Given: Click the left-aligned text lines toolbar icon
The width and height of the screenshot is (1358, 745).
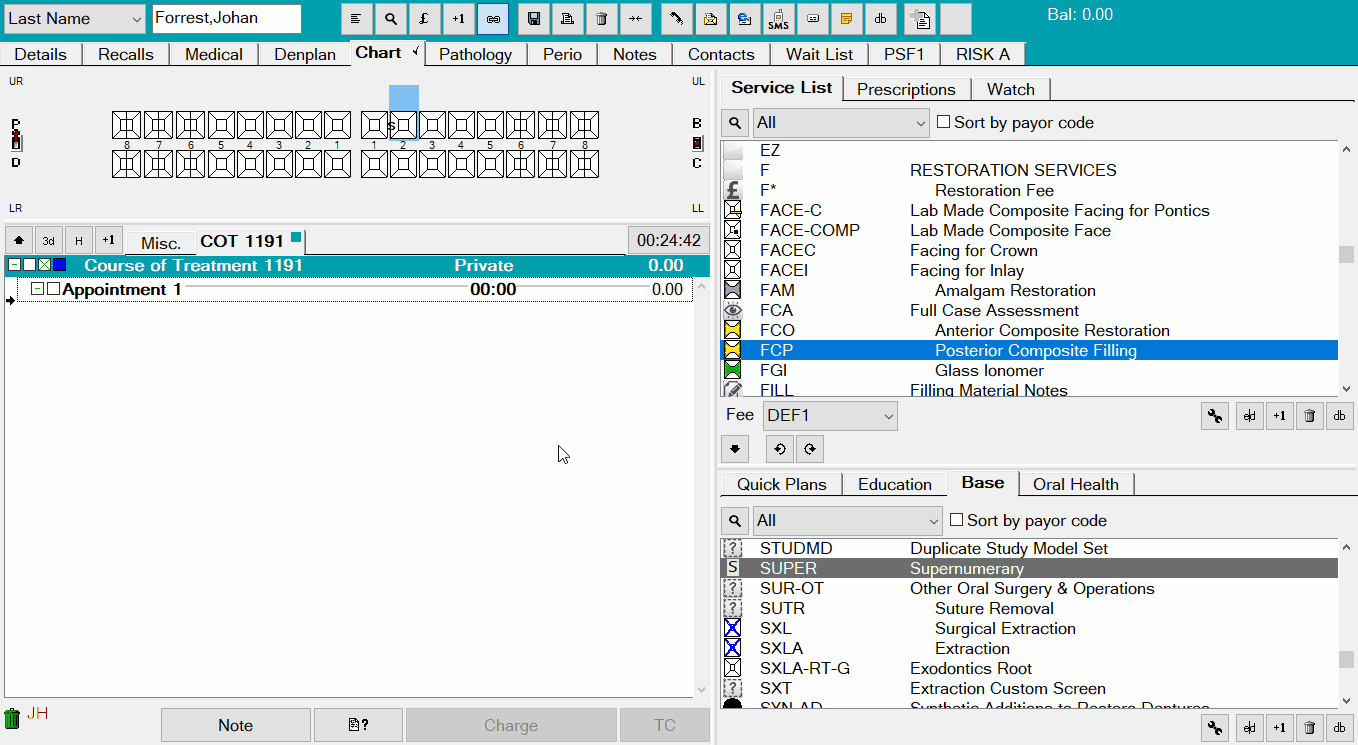Looking at the screenshot, I should tap(357, 19).
